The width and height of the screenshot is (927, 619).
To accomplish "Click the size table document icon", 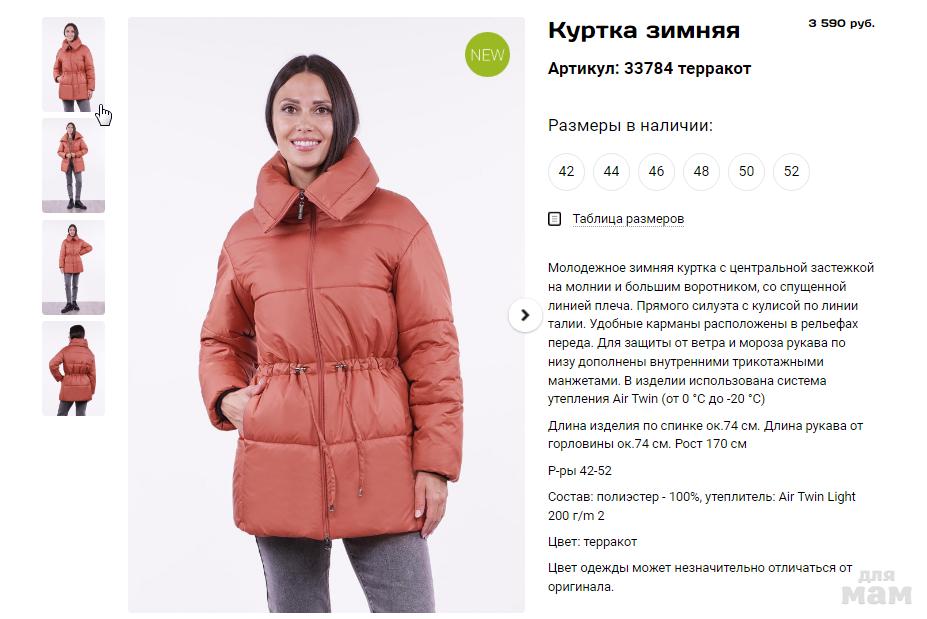I will 555,219.
